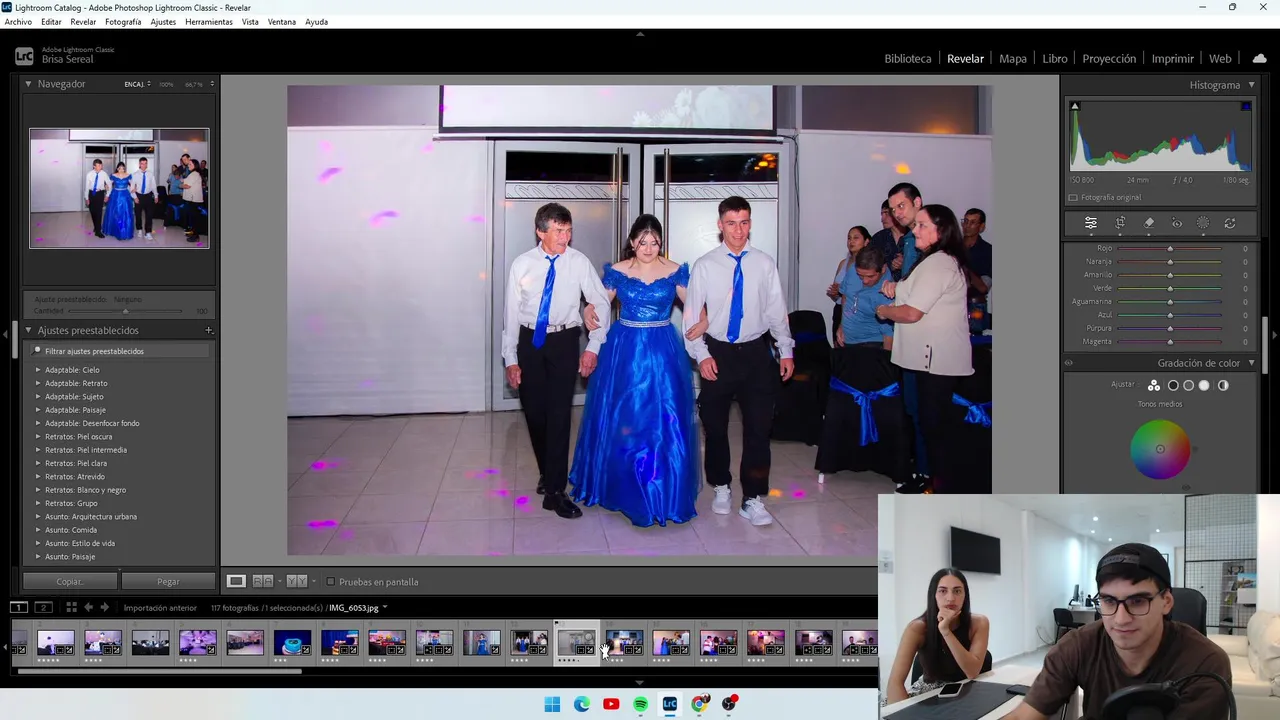Select the Highlights color grading circle
This screenshot has width=1280, height=720.
(1204, 385)
